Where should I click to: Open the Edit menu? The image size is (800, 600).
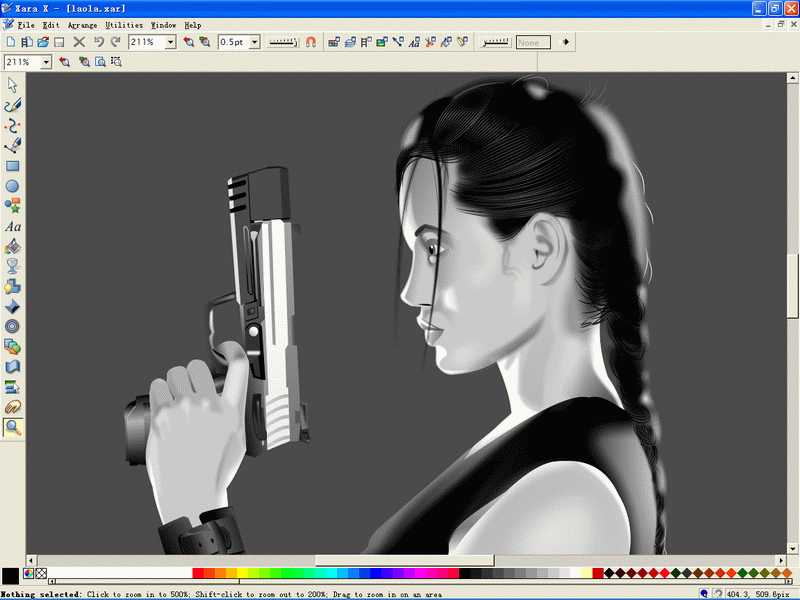(x=51, y=25)
